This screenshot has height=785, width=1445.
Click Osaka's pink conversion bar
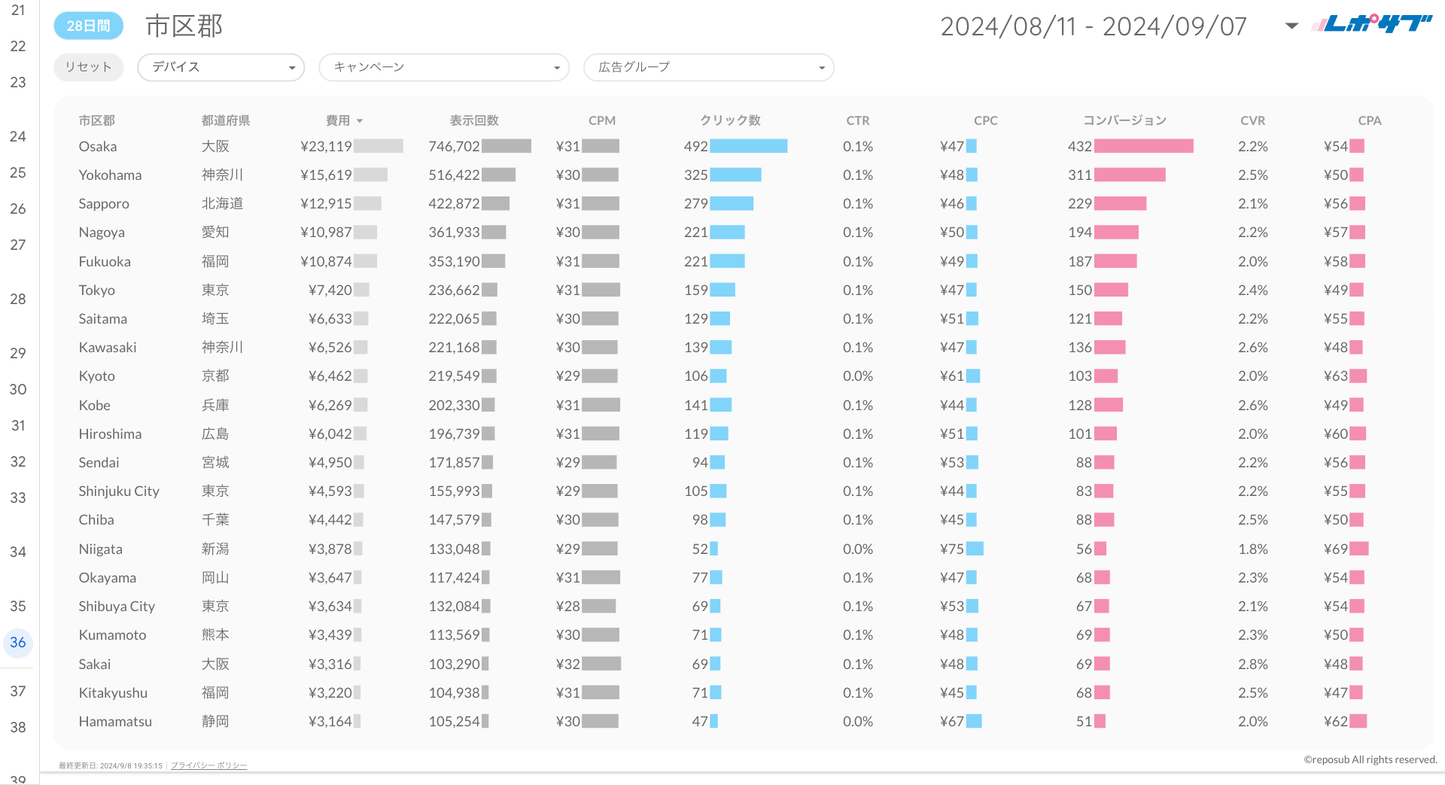[x=1143, y=146]
